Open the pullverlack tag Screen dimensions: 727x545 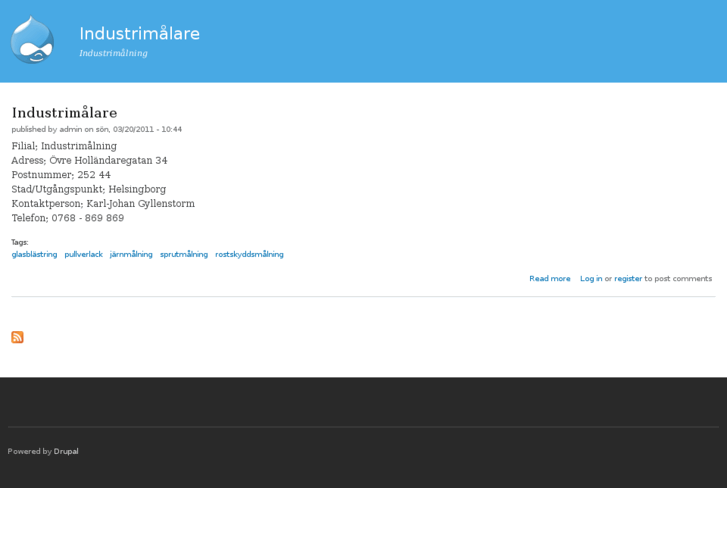click(x=83, y=254)
